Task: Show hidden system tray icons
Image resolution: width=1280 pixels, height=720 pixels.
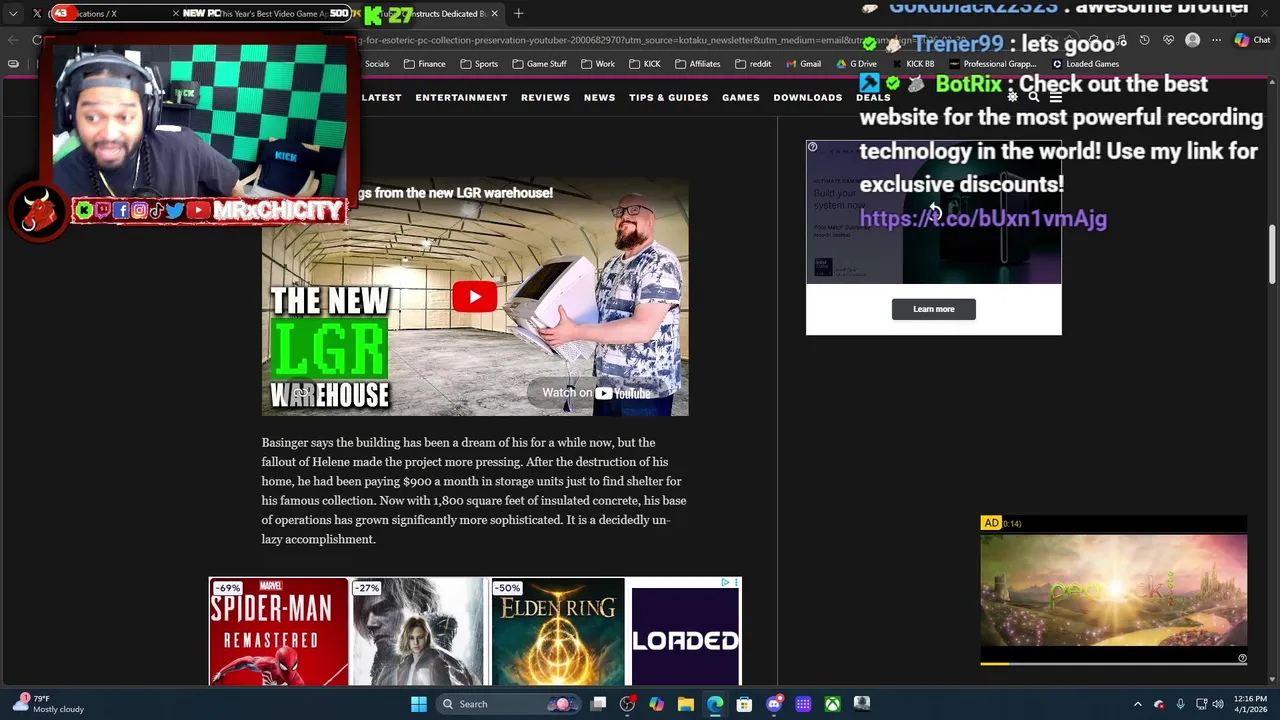Action: point(1137,704)
